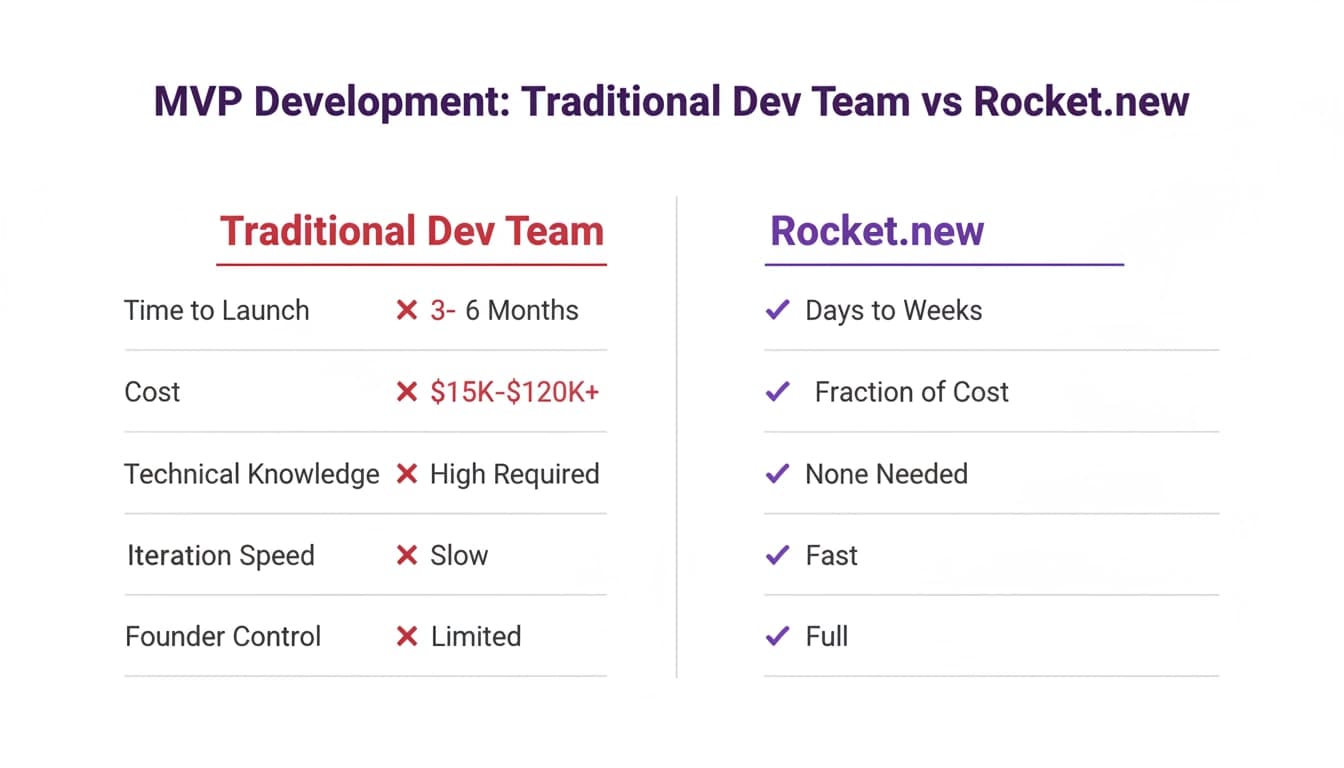1344x768 pixels.
Task: Select the Days to Weeks text
Action: [894, 311]
